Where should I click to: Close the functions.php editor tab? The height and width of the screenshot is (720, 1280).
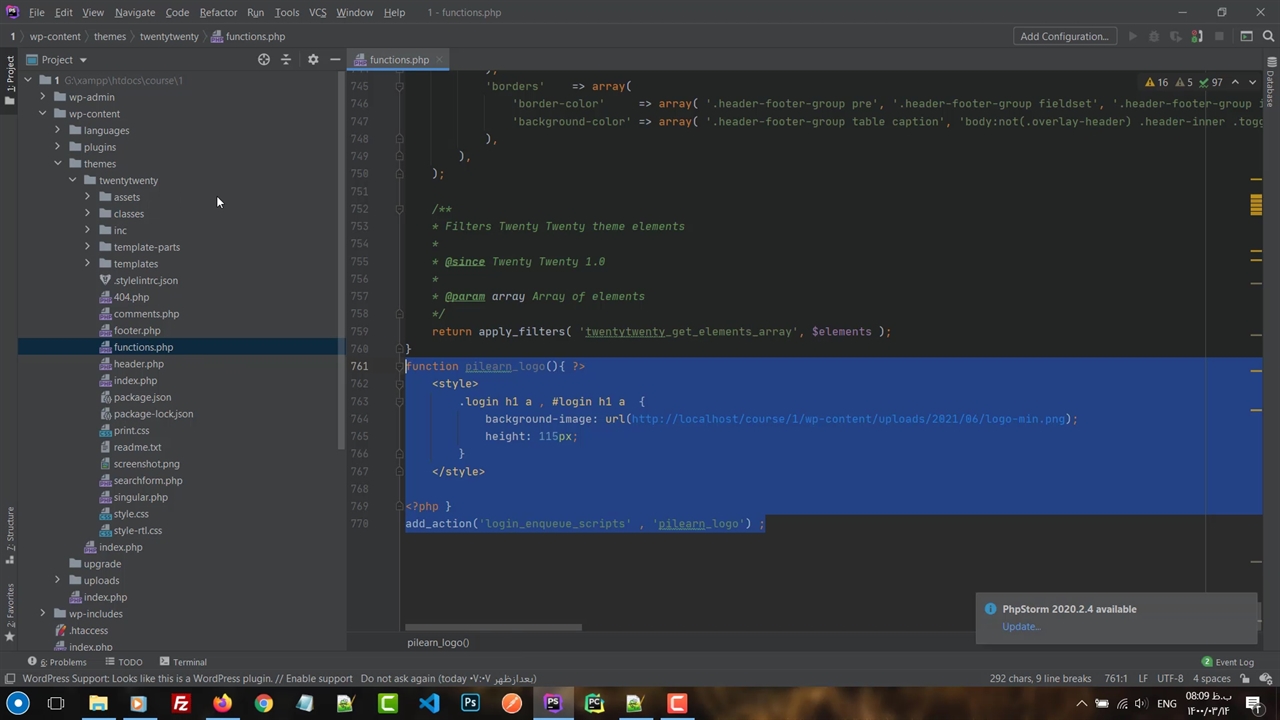tap(438, 60)
